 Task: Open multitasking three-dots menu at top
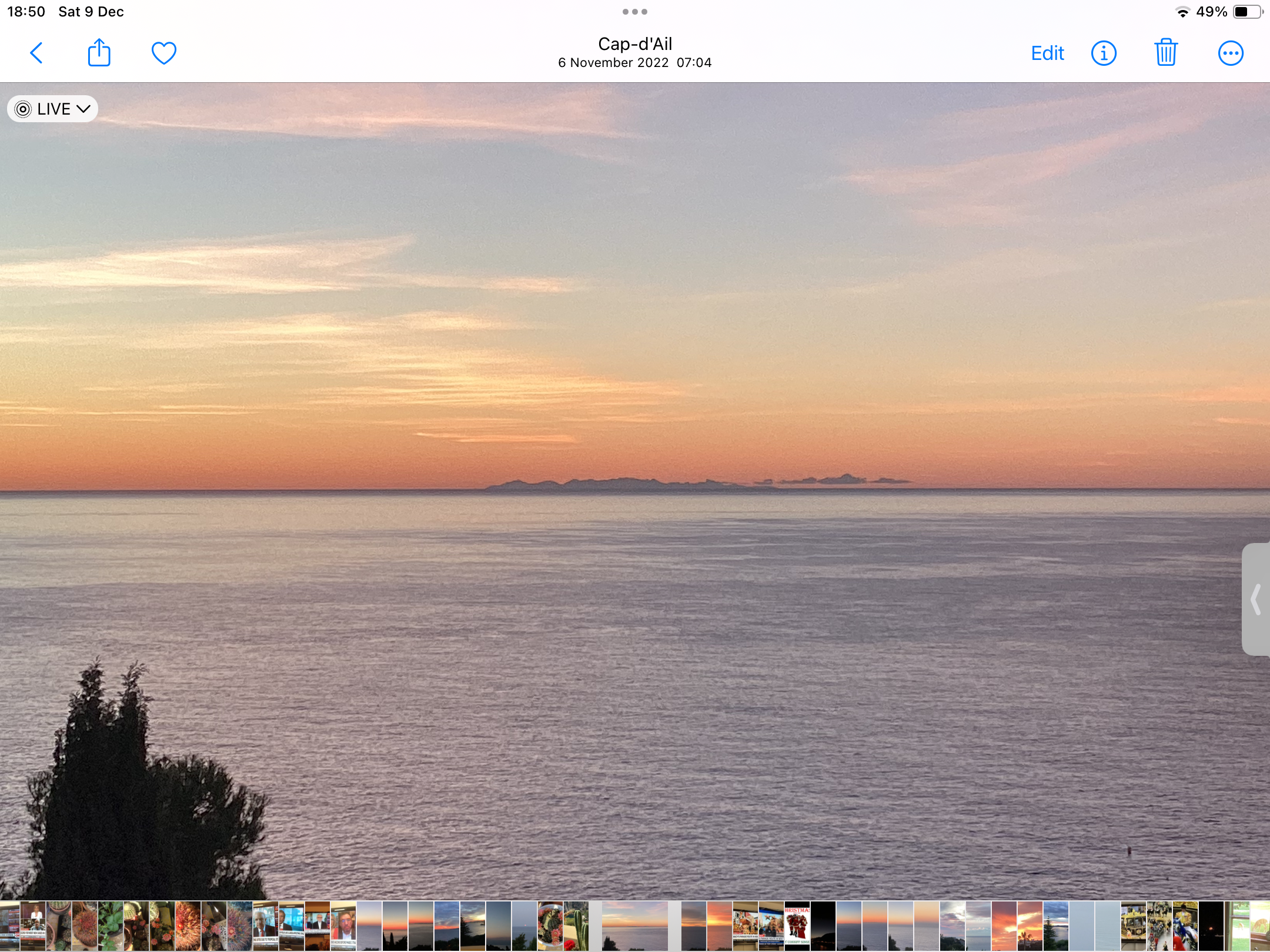coord(635,12)
